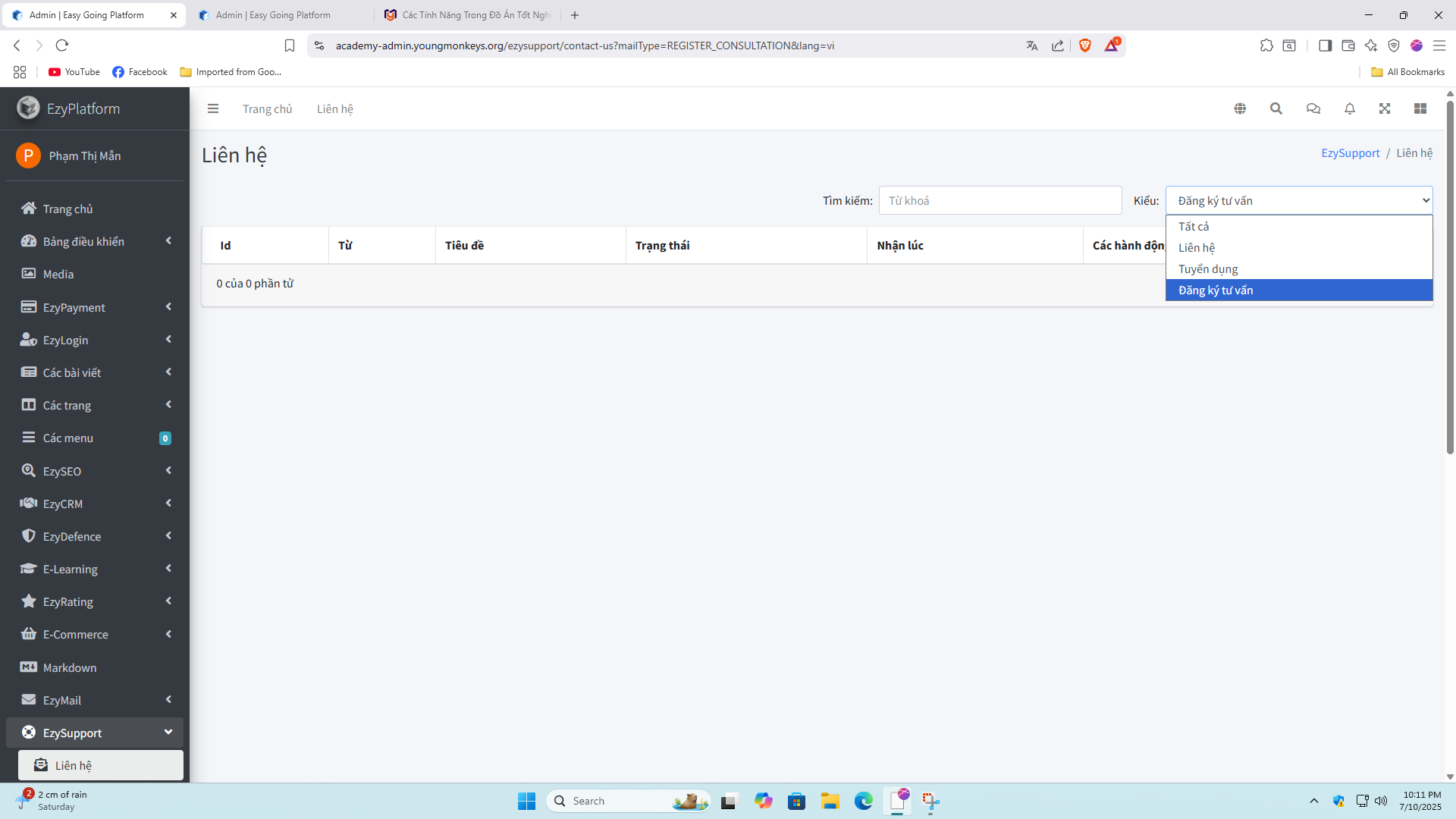The image size is (1456, 819).
Task: Open the language globe selector
Action: click(1241, 108)
